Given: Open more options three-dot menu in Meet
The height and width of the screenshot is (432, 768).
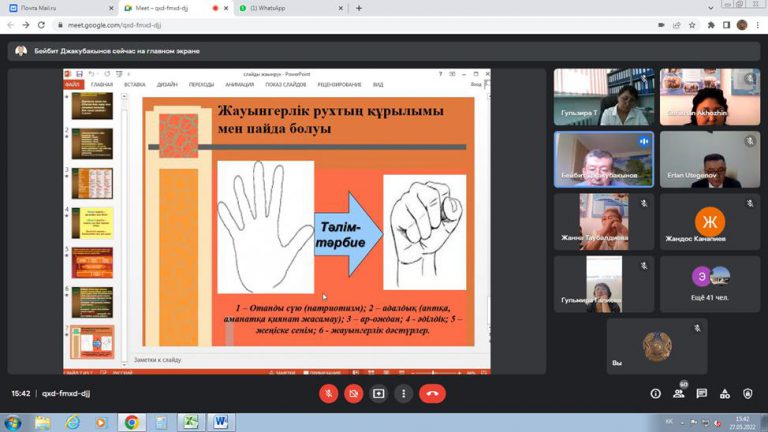Looking at the screenshot, I should click(x=403, y=393).
